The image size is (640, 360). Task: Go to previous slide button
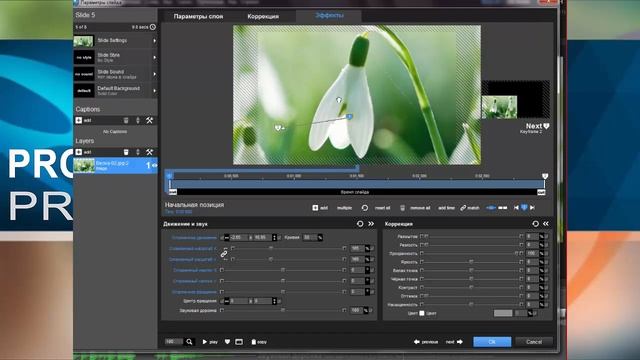coord(426,342)
